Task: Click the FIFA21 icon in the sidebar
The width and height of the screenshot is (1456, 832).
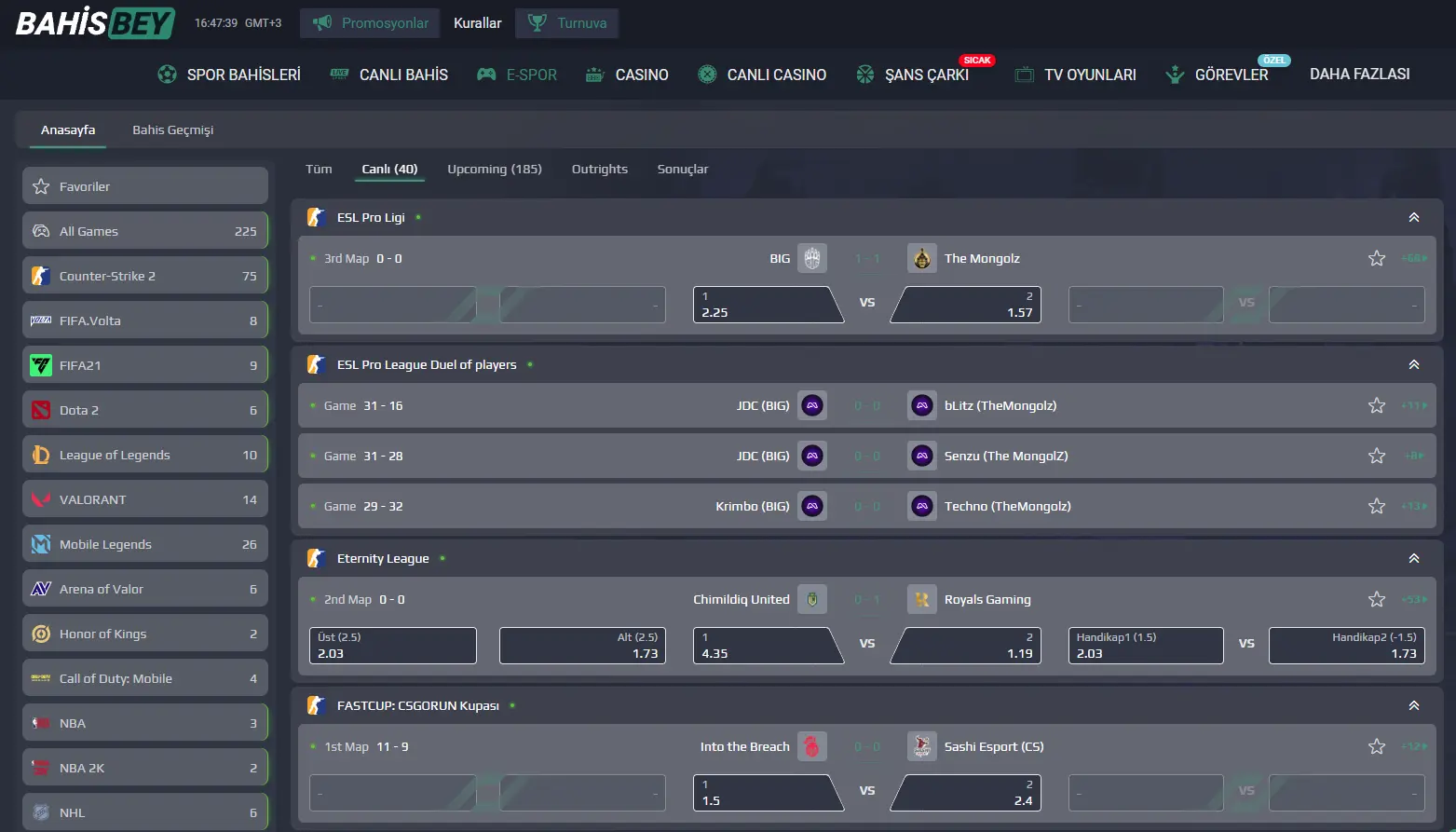Action: click(40, 365)
